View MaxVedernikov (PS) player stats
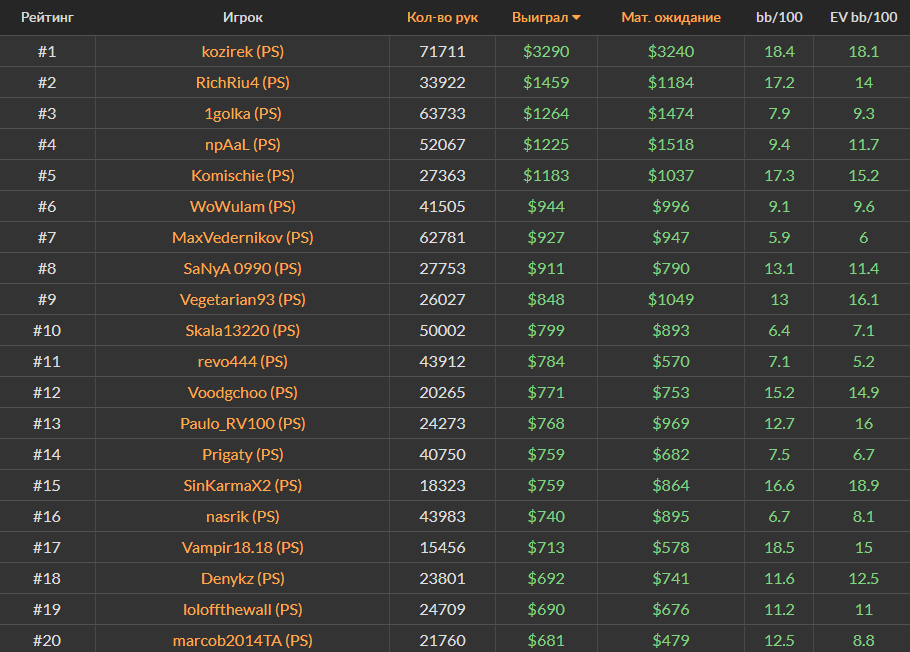 [x=243, y=237]
